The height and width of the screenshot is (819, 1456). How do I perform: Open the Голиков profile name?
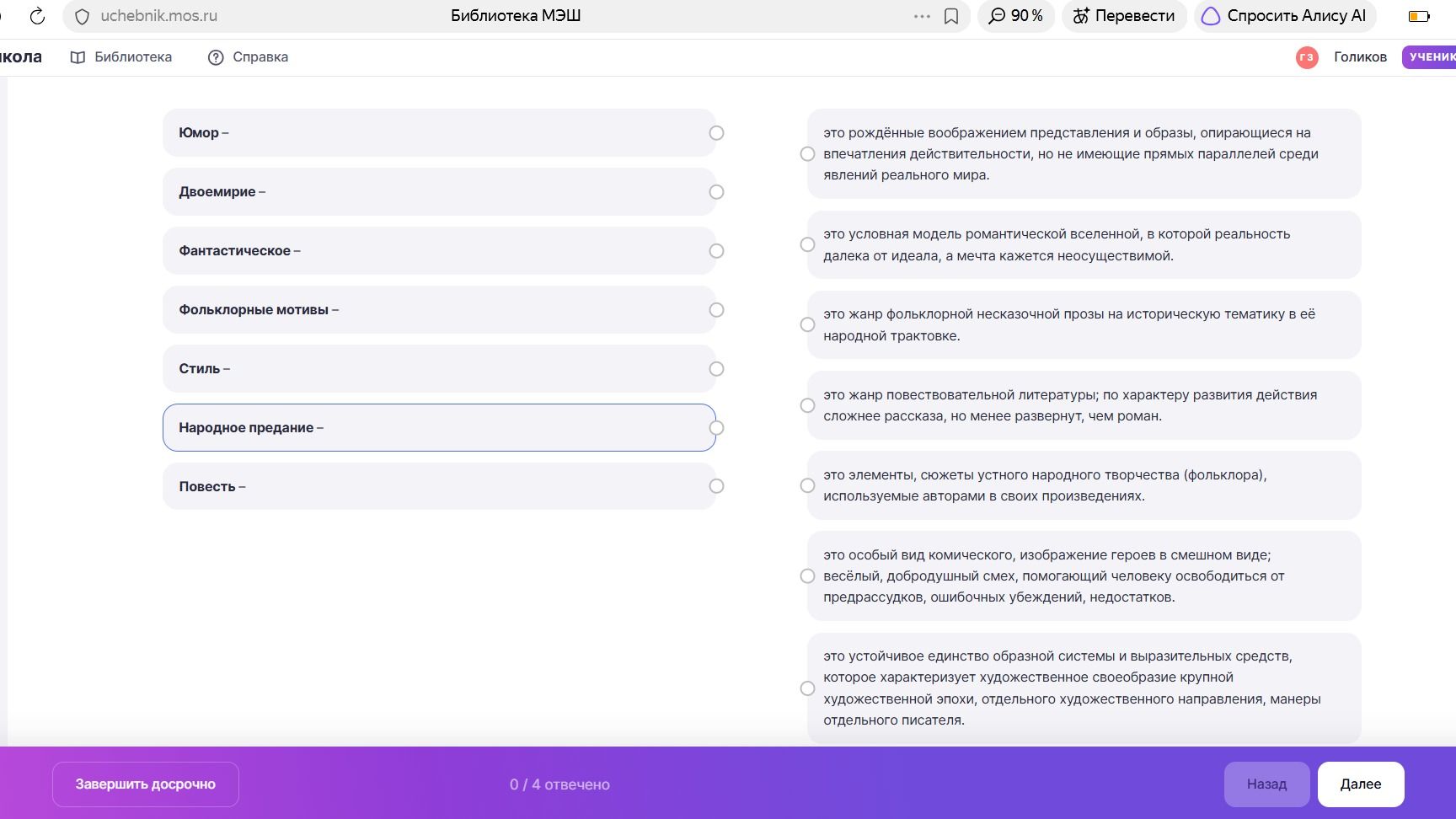[x=1360, y=57]
